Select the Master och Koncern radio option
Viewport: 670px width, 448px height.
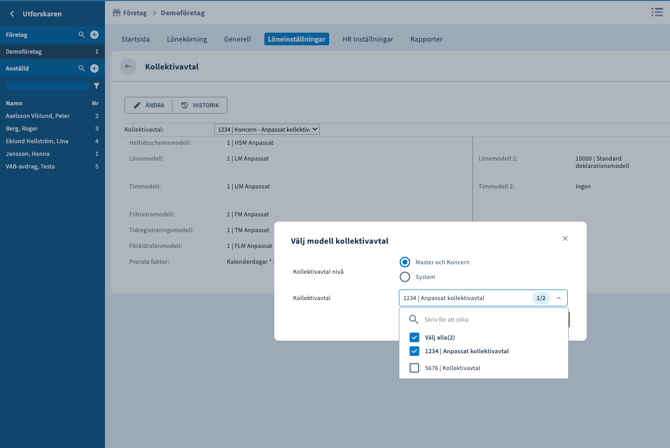click(405, 262)
